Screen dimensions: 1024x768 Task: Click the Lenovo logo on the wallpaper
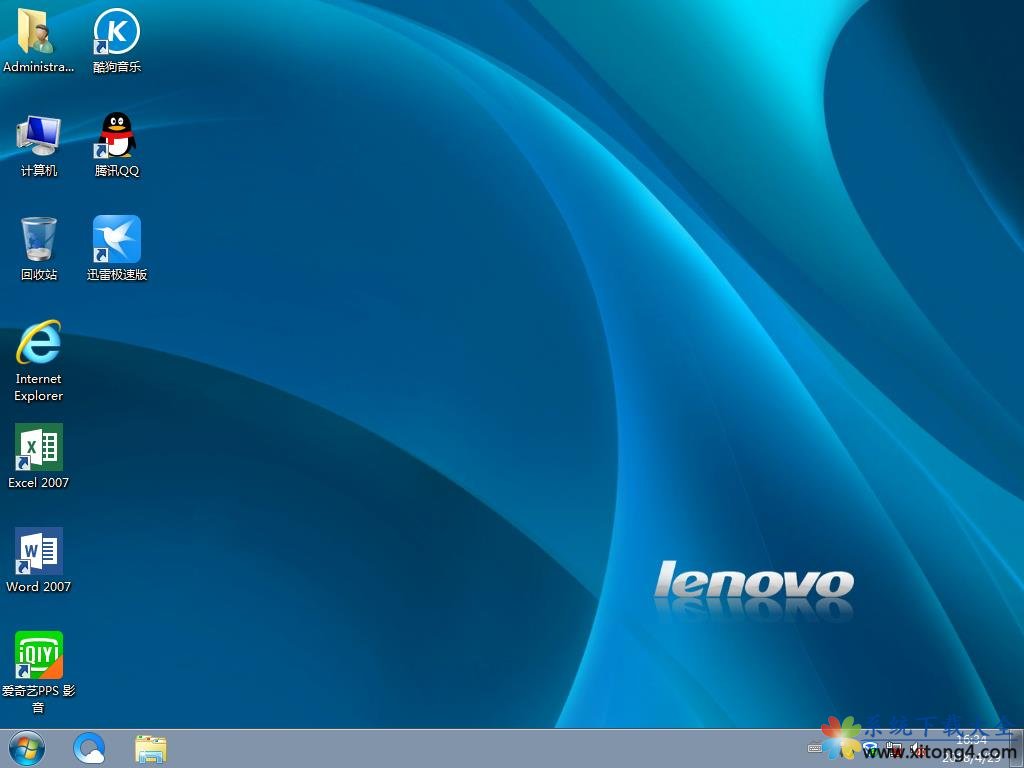click(753, 582)
